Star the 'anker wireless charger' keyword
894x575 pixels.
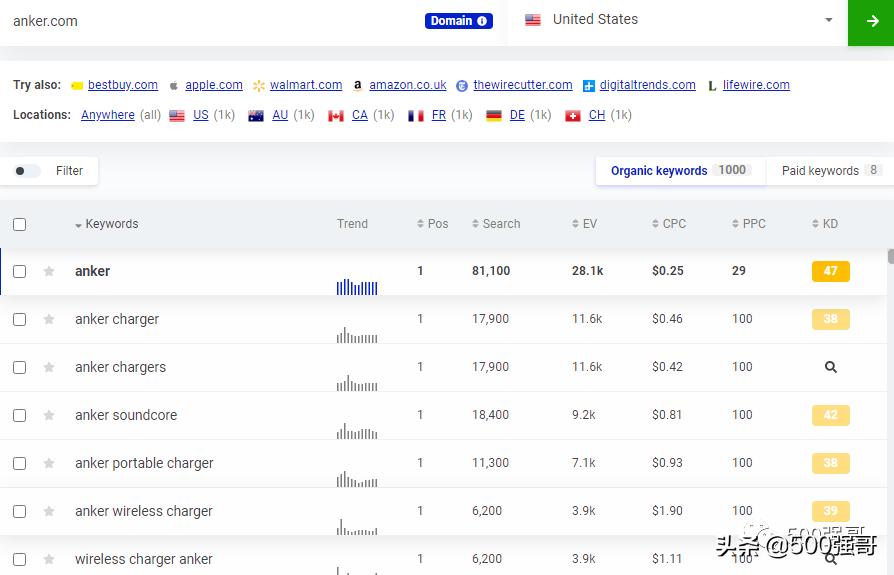point(49,511)
